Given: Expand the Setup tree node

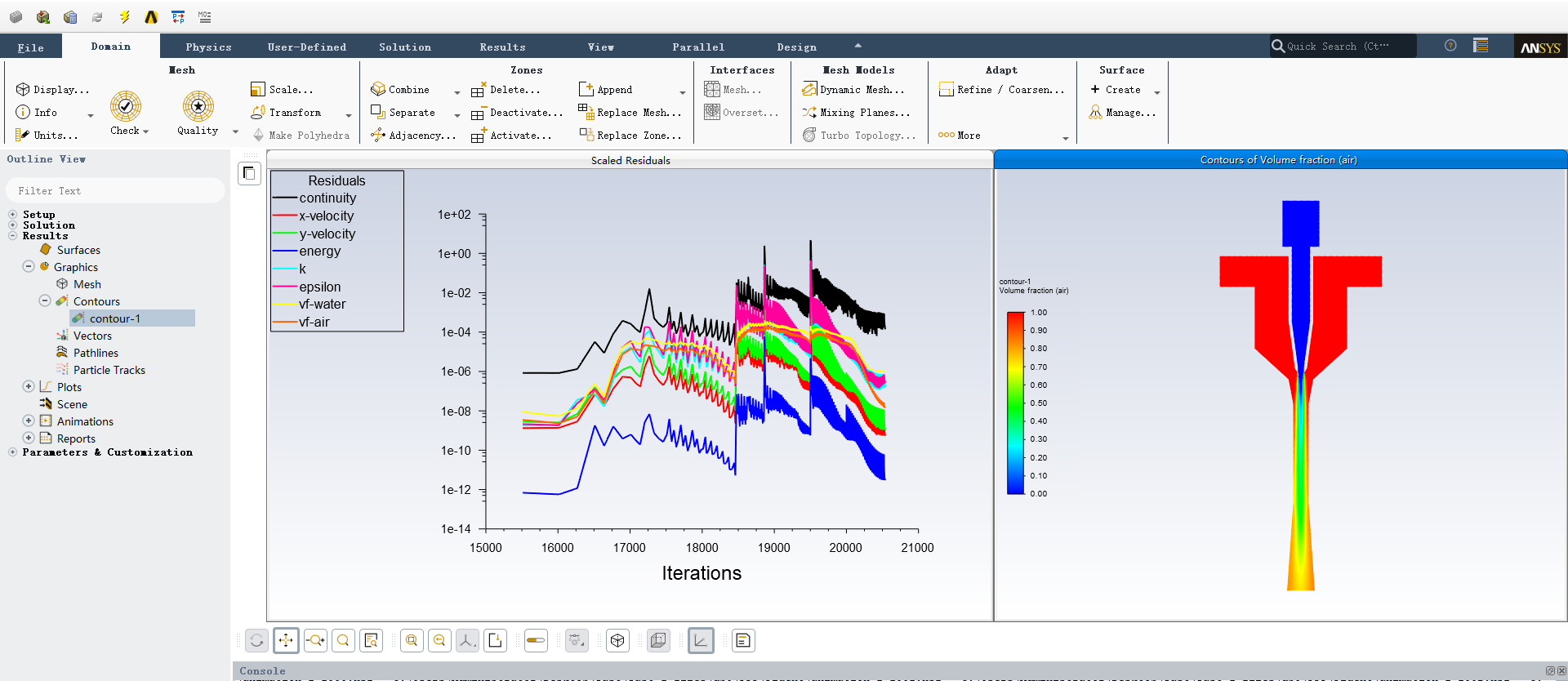Looking at the screenshot, I should [12, 215].
